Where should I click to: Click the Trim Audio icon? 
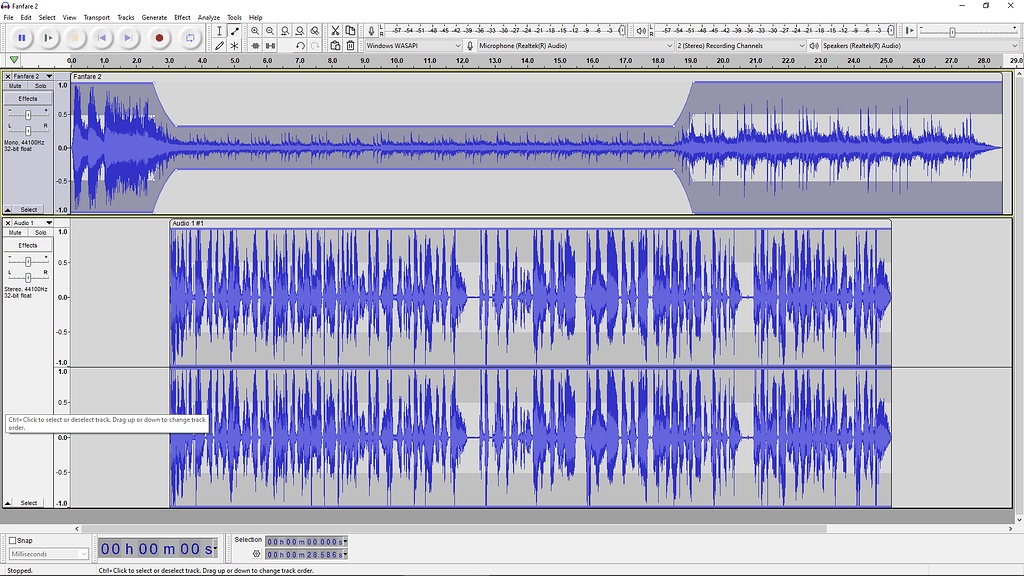pyautogui.click(x=256, y=45)
